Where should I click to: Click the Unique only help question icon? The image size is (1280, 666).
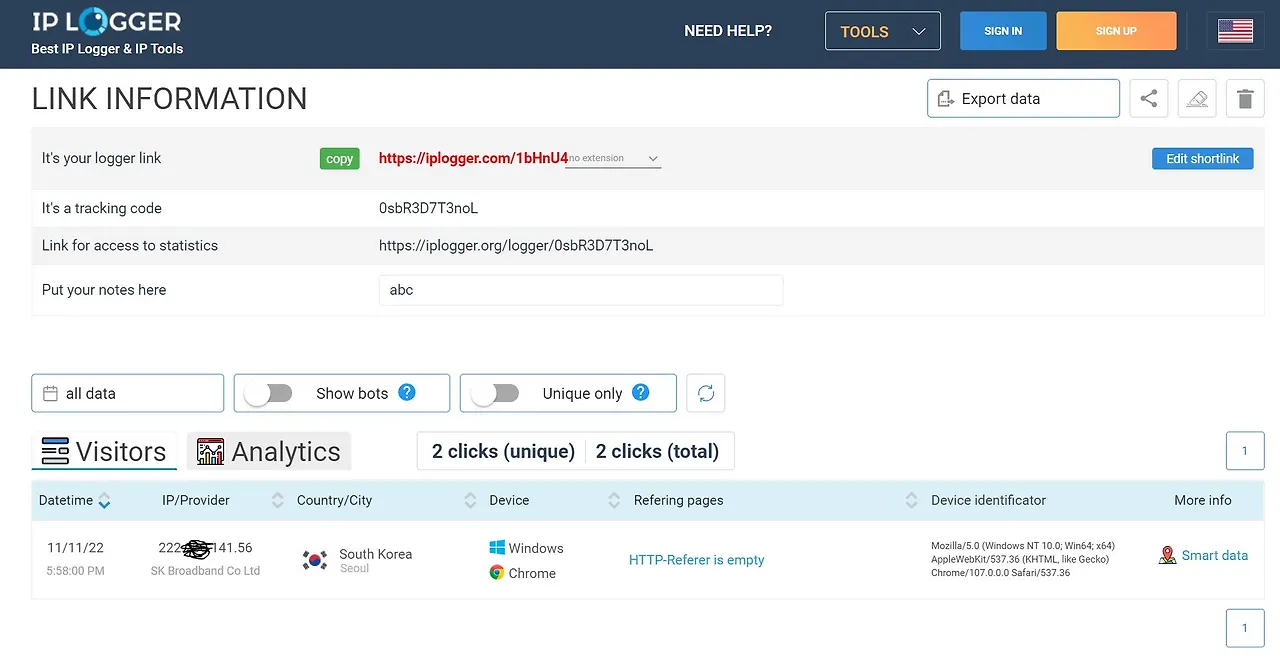641,392
